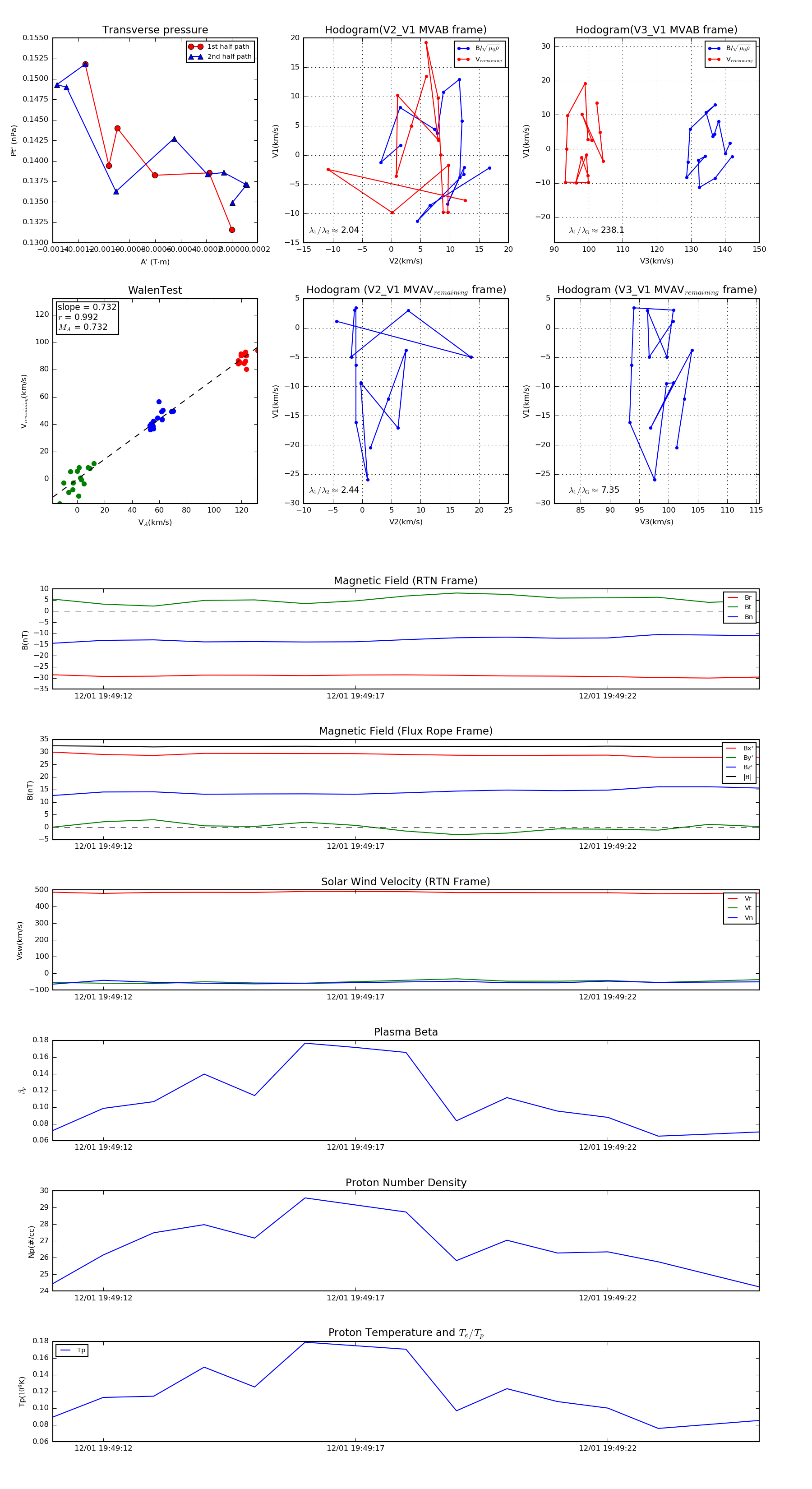Select the 'Vn' legend entry
Screen dimensions: 812x1489
(740, 918)
